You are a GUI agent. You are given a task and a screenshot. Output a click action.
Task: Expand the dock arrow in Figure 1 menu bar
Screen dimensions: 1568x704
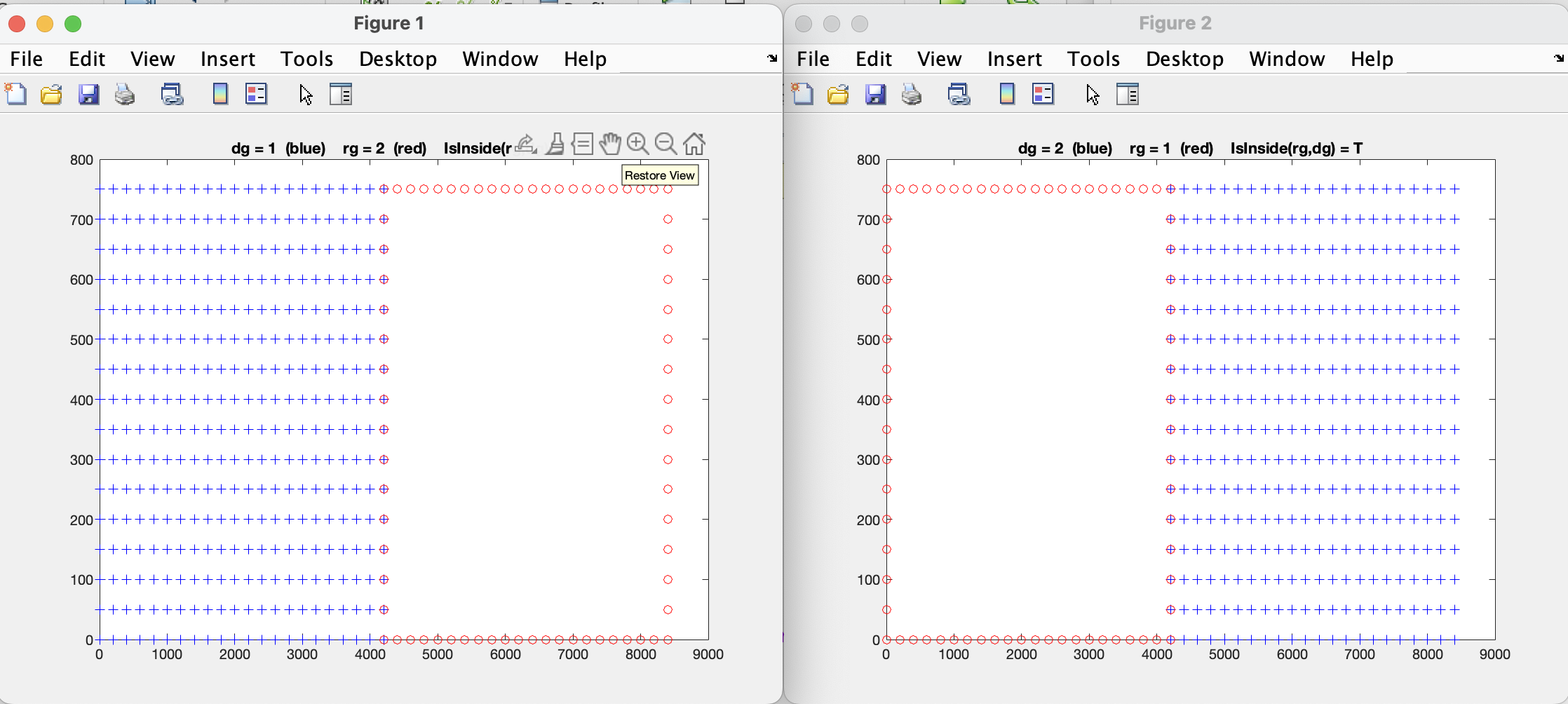[x=772, y=58]
